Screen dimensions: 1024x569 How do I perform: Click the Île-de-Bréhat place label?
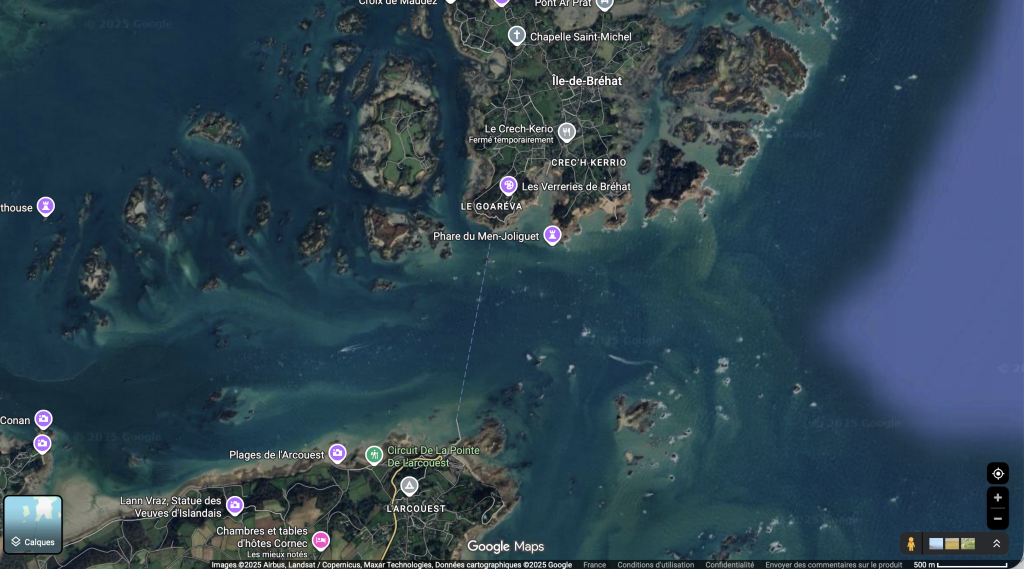click(586, 81)
